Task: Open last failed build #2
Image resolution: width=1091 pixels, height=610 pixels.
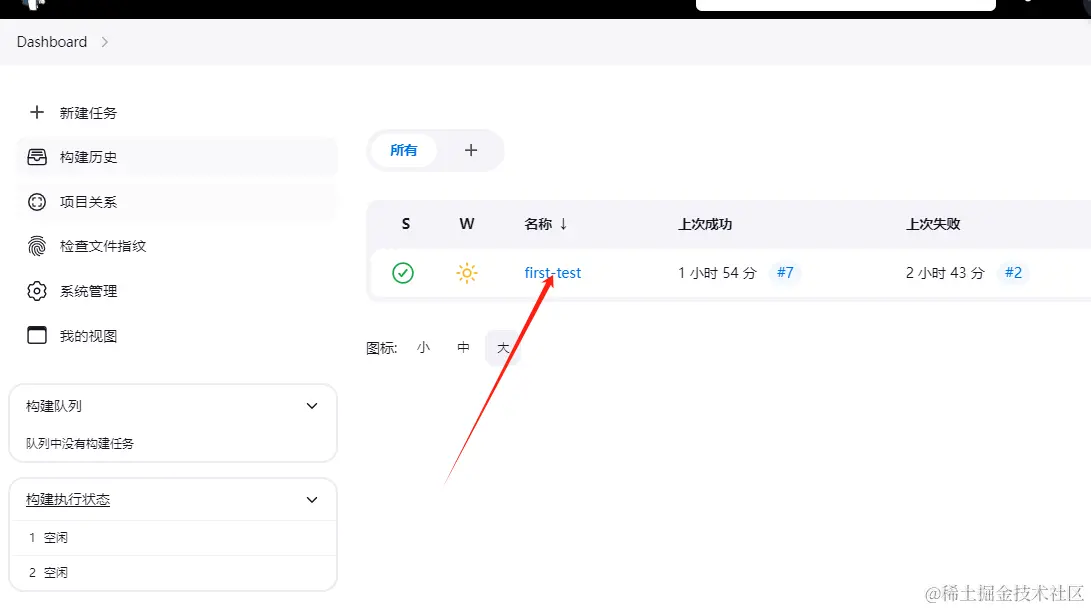Action: click(x=1013, y=273)
